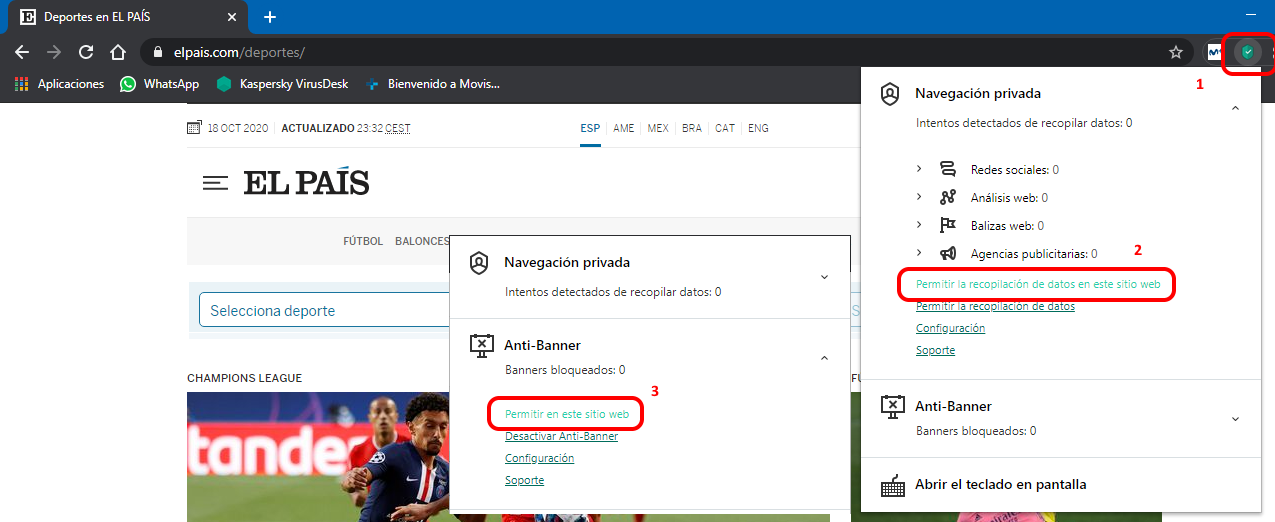
Task: Open Configuración under Navegación privada
Action: 950,328
